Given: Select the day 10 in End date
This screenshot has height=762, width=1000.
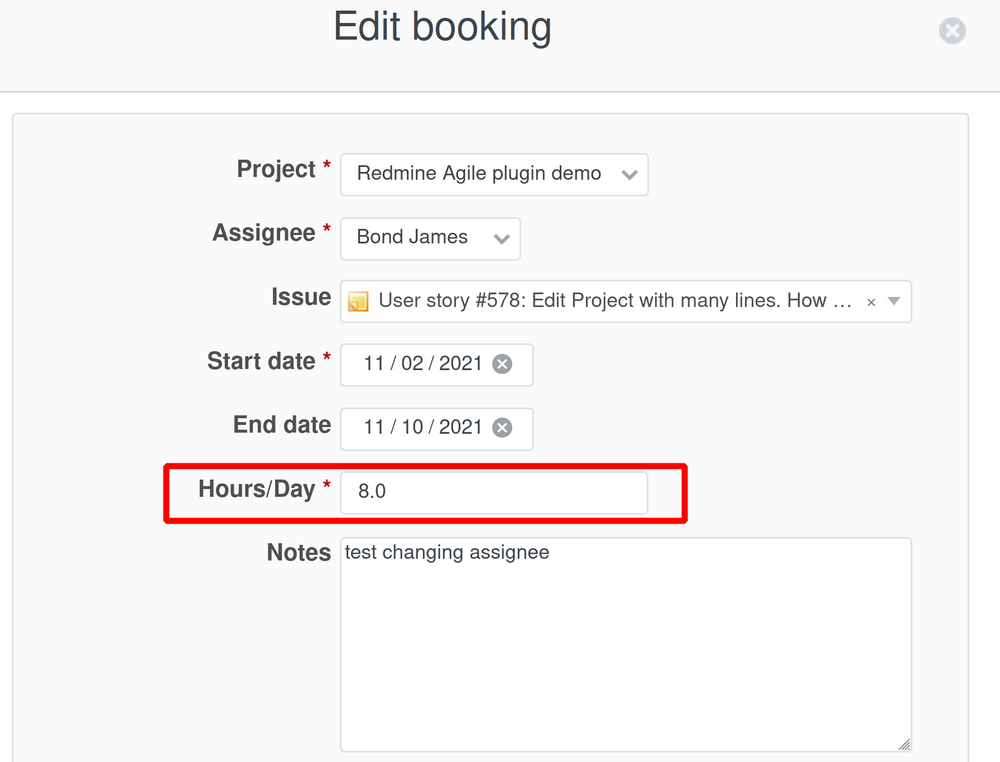Looking at the screenshot, I should pyautogui.click(x=412, y=428).
